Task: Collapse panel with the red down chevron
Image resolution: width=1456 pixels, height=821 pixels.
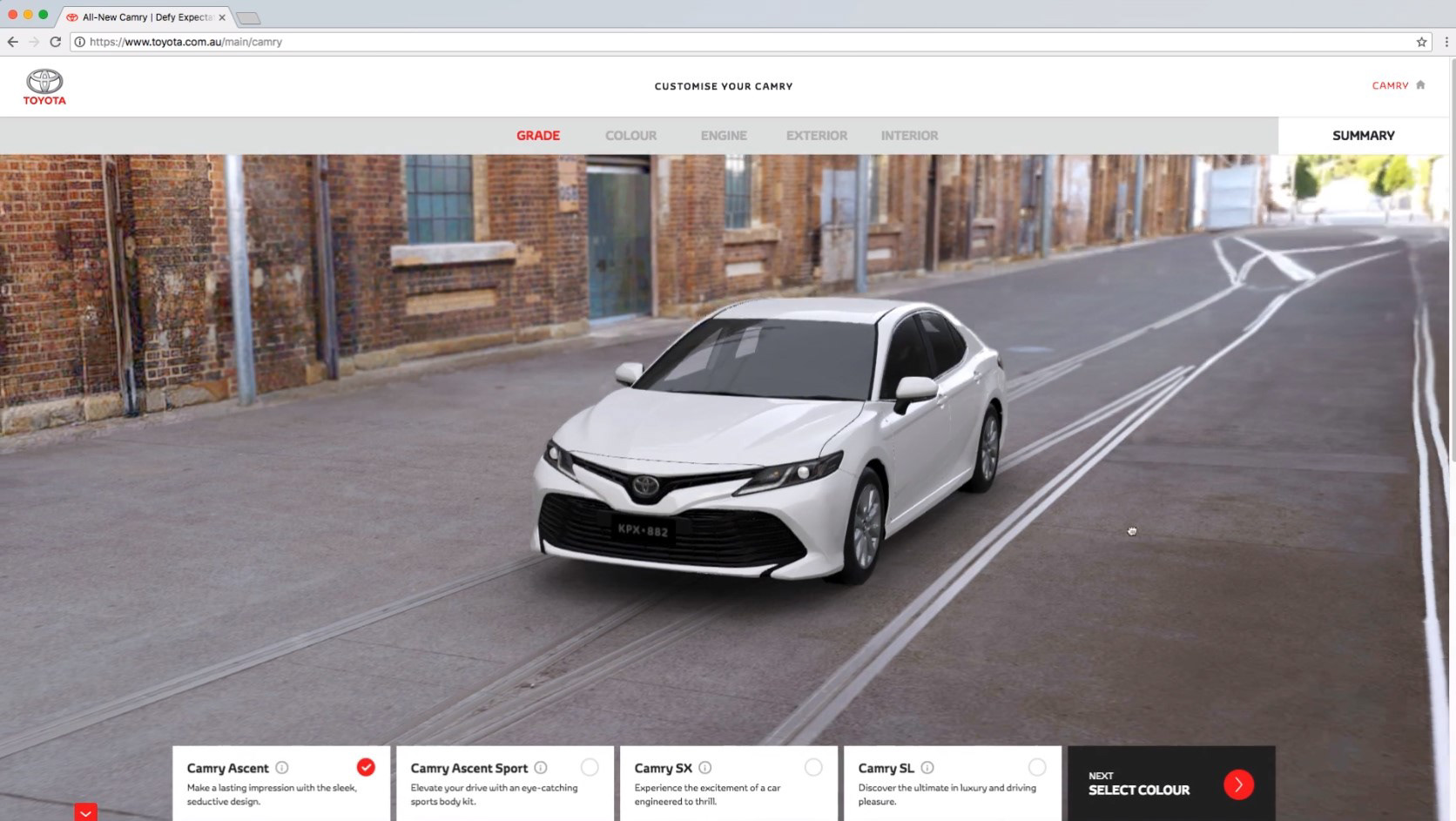Action: point(85,812)
